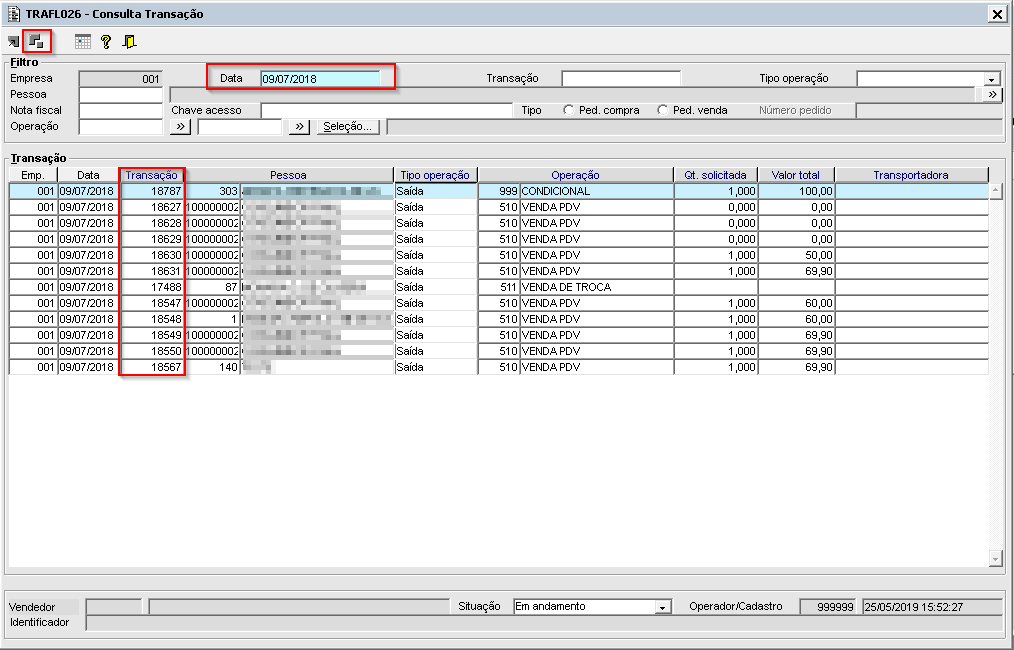This screenshot has width=1014, height=650.
Task: Select transaction cell 18631
Action: coord(152,271)
